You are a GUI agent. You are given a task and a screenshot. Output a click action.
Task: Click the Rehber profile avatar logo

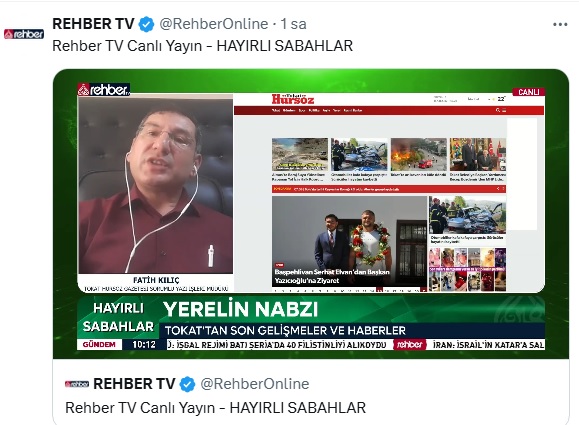(24, 34)
